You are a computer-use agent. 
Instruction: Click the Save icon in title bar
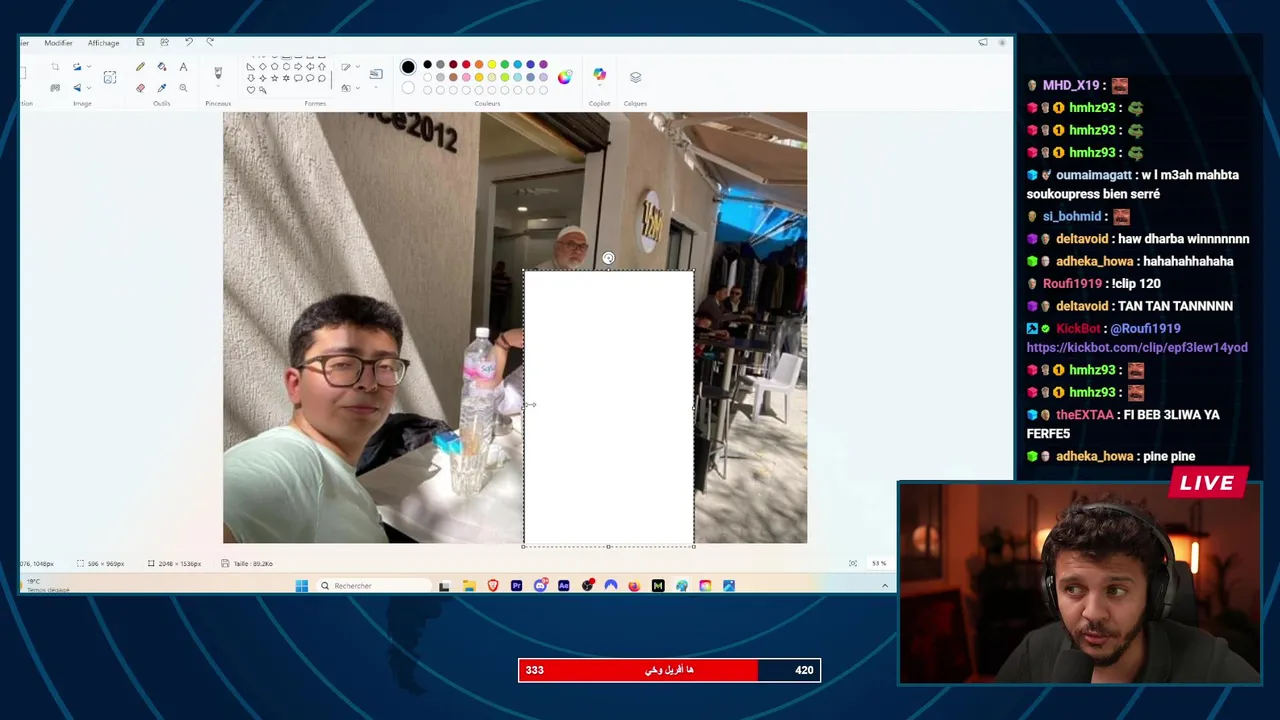(140, 42)
